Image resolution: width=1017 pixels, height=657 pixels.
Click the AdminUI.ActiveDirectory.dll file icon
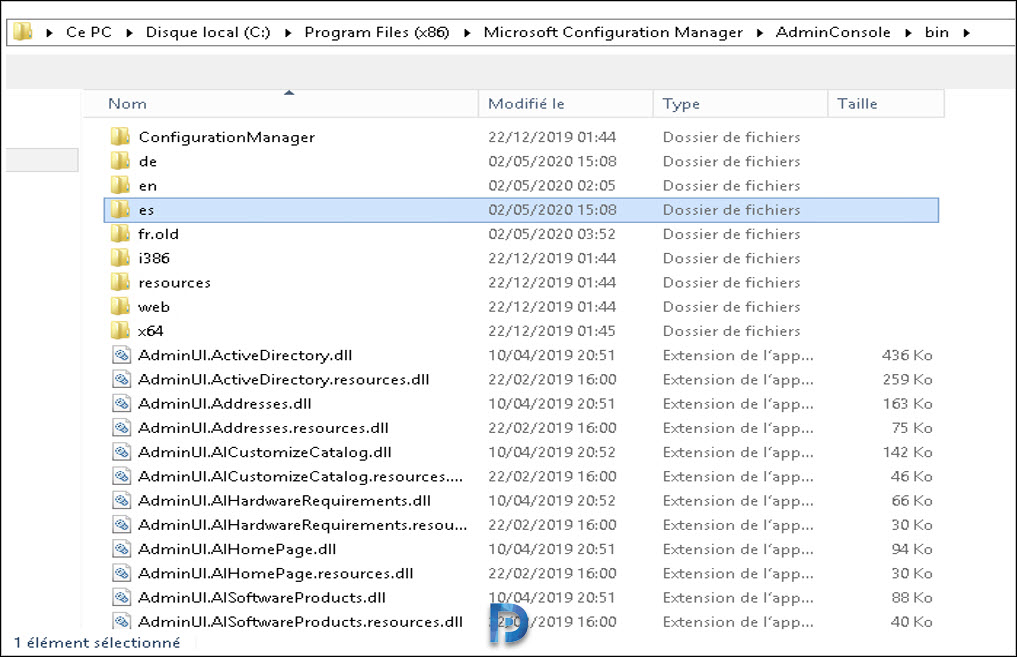tap(121, 355)
